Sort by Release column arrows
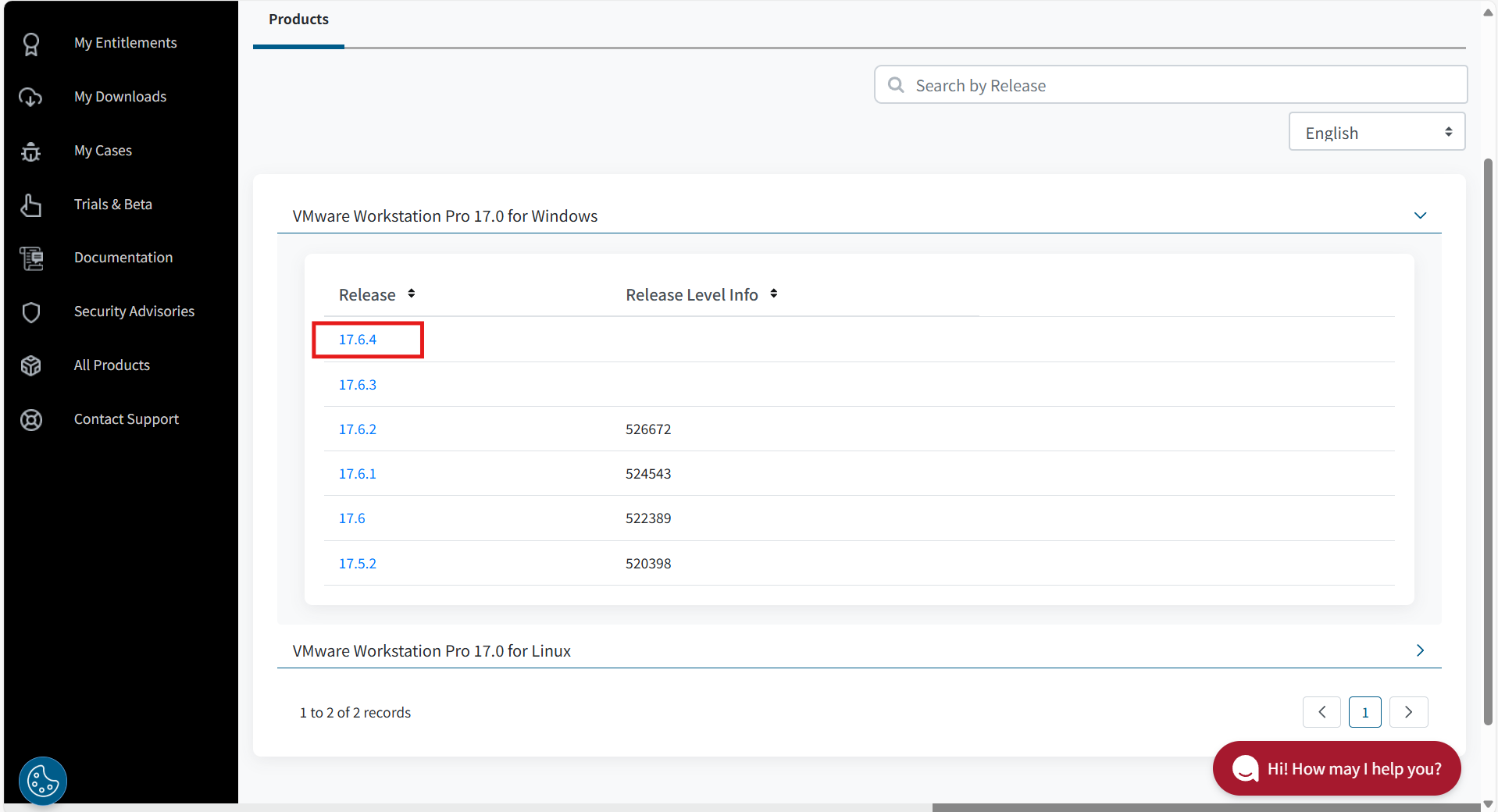 pyautogui.click(x=411, y=294)
